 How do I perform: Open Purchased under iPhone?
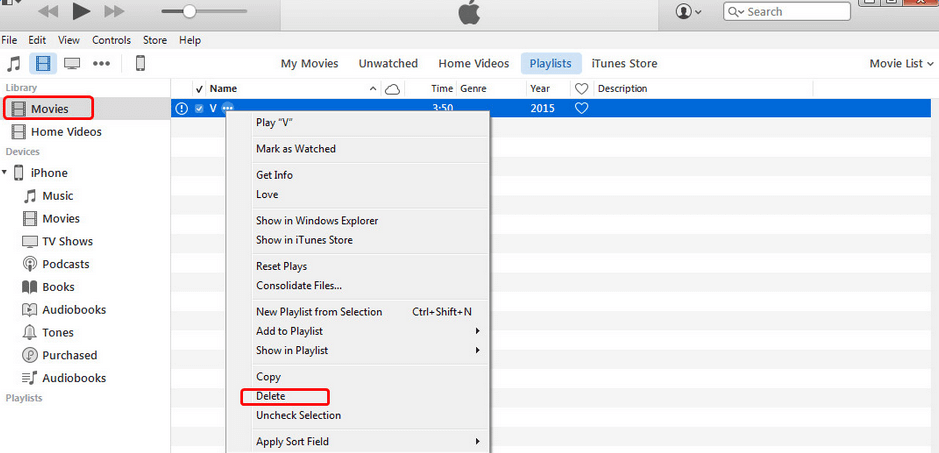(x=59, y=355)
